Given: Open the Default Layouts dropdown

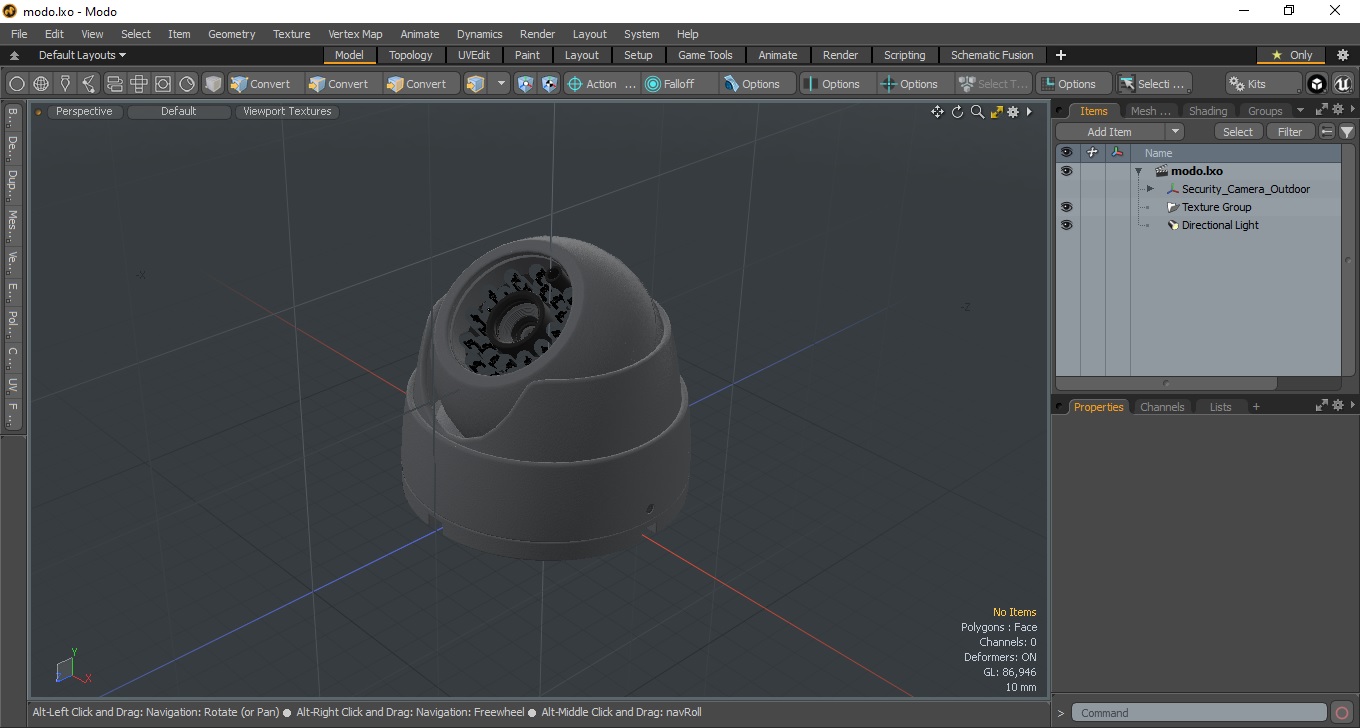Looking at the screenshot, I should [82, 55].
